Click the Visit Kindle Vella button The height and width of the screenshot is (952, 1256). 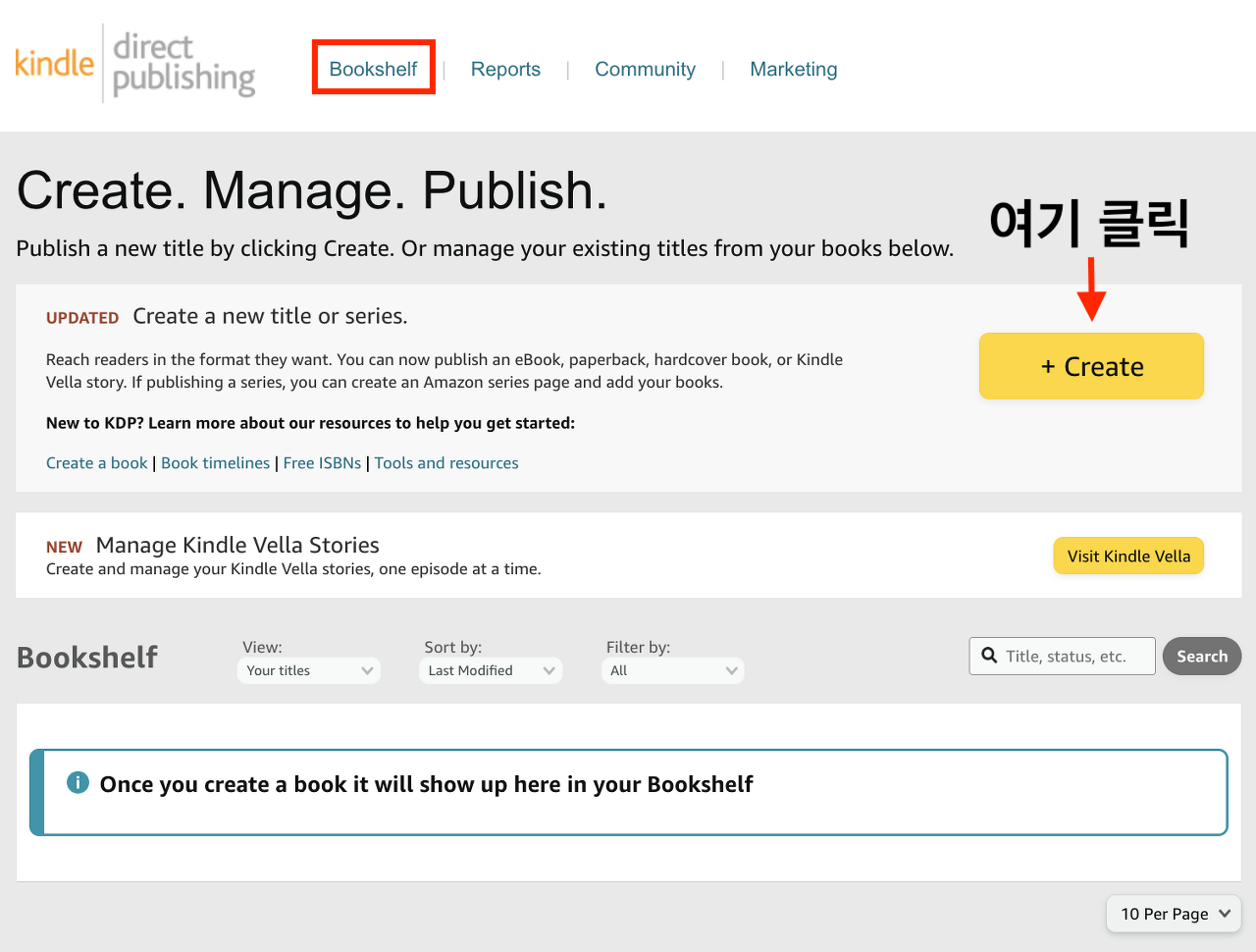point(1128,555)
